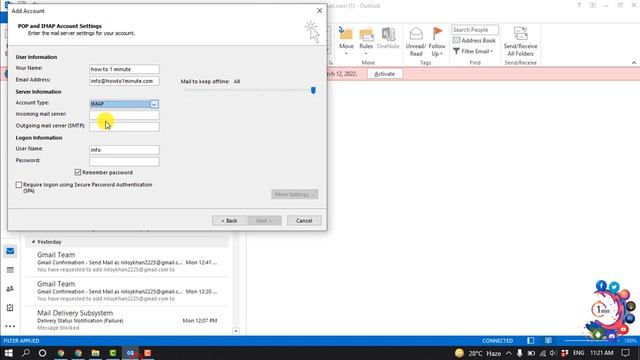Viewport: 640px width, 360px height.
Task: Open more navigation options ellipsis
Action: [10, 326]
